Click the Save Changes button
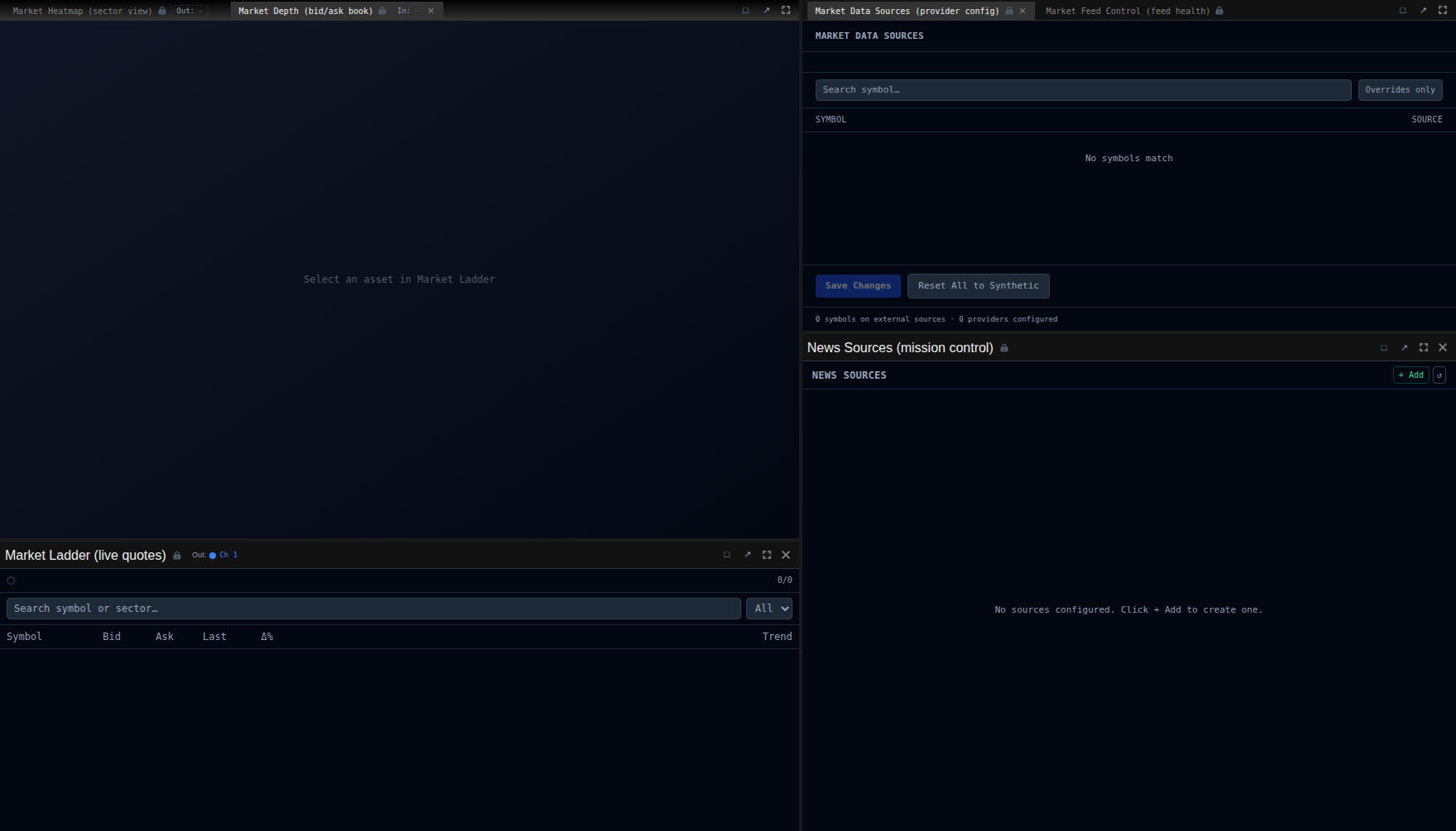This screenshot has height=831, width=1456. [858, 286]
